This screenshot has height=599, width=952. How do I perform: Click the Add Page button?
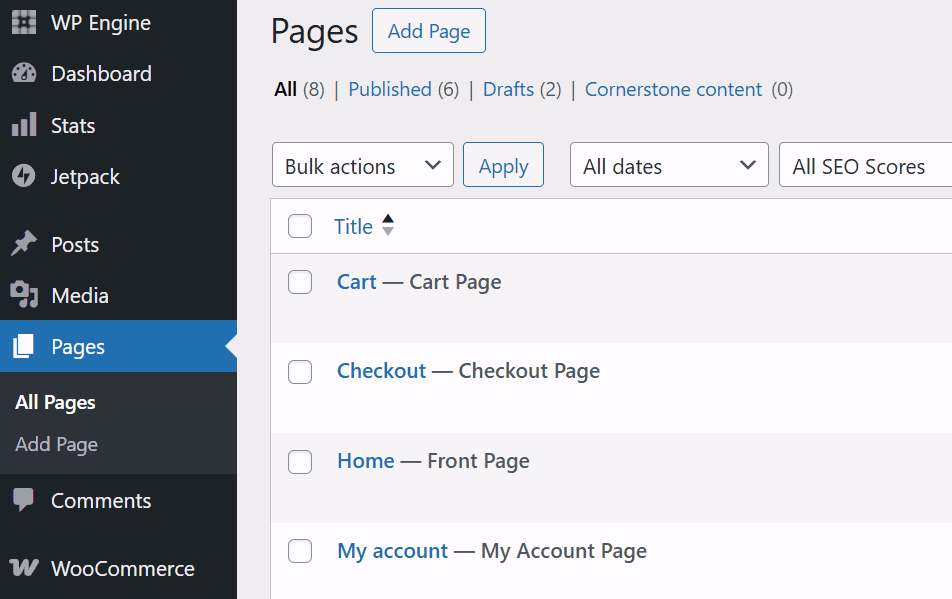point(428,31)
